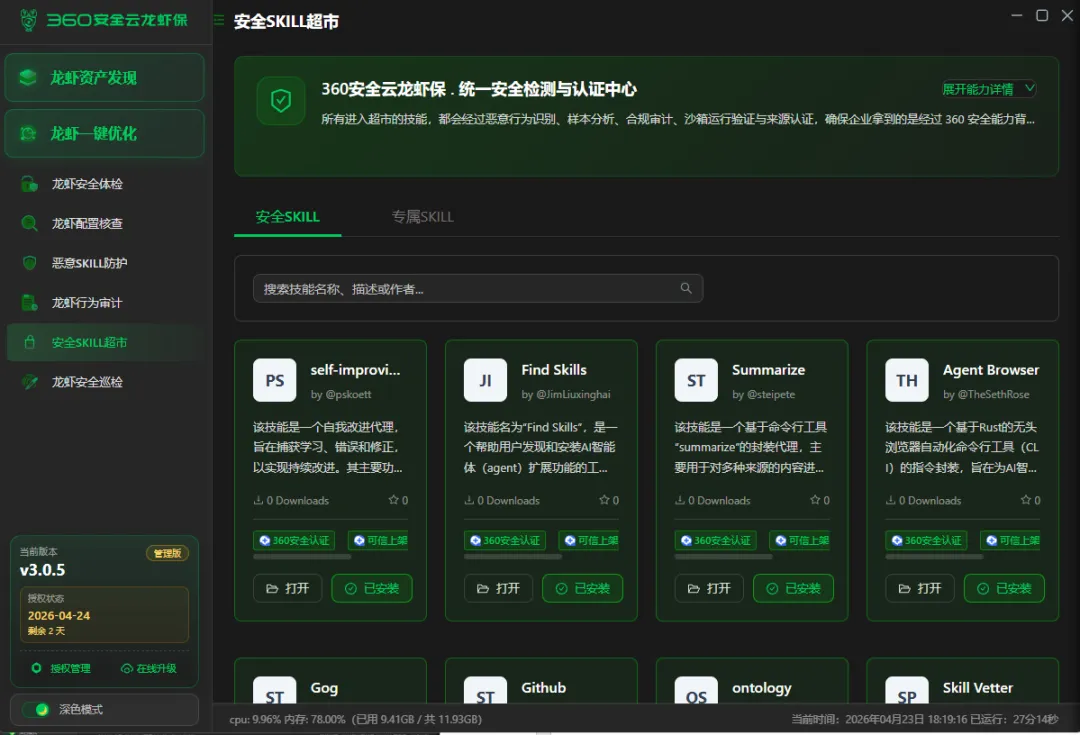The width and height of the screenshot is (1080, 735).
Task: Click the 恶意SKILL防护 shield icon
Action: (x=29, y=262)
